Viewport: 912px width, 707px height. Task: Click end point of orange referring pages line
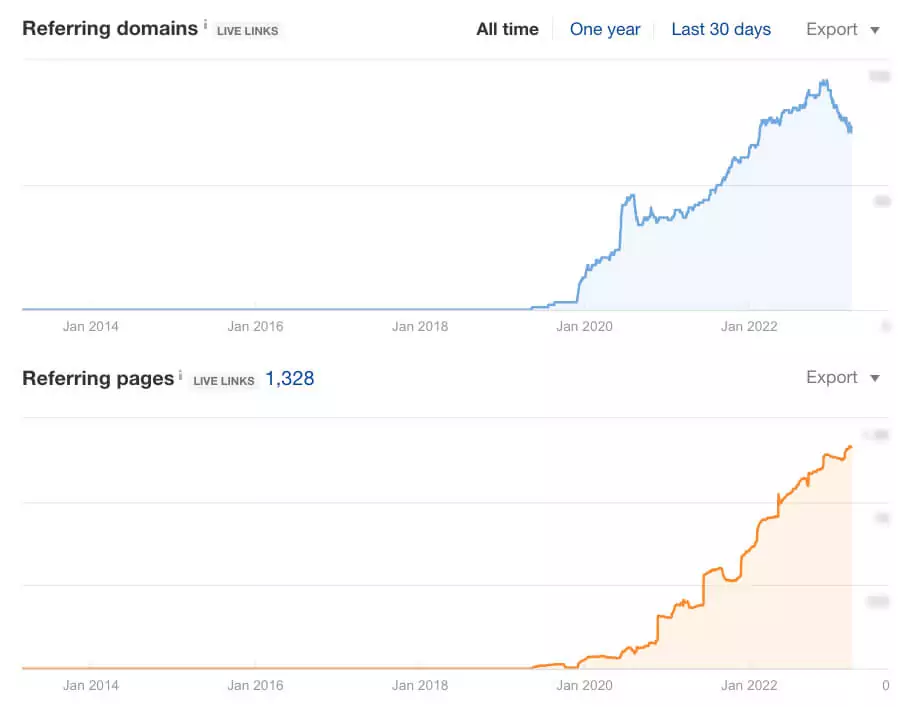(x=850, y=447)
